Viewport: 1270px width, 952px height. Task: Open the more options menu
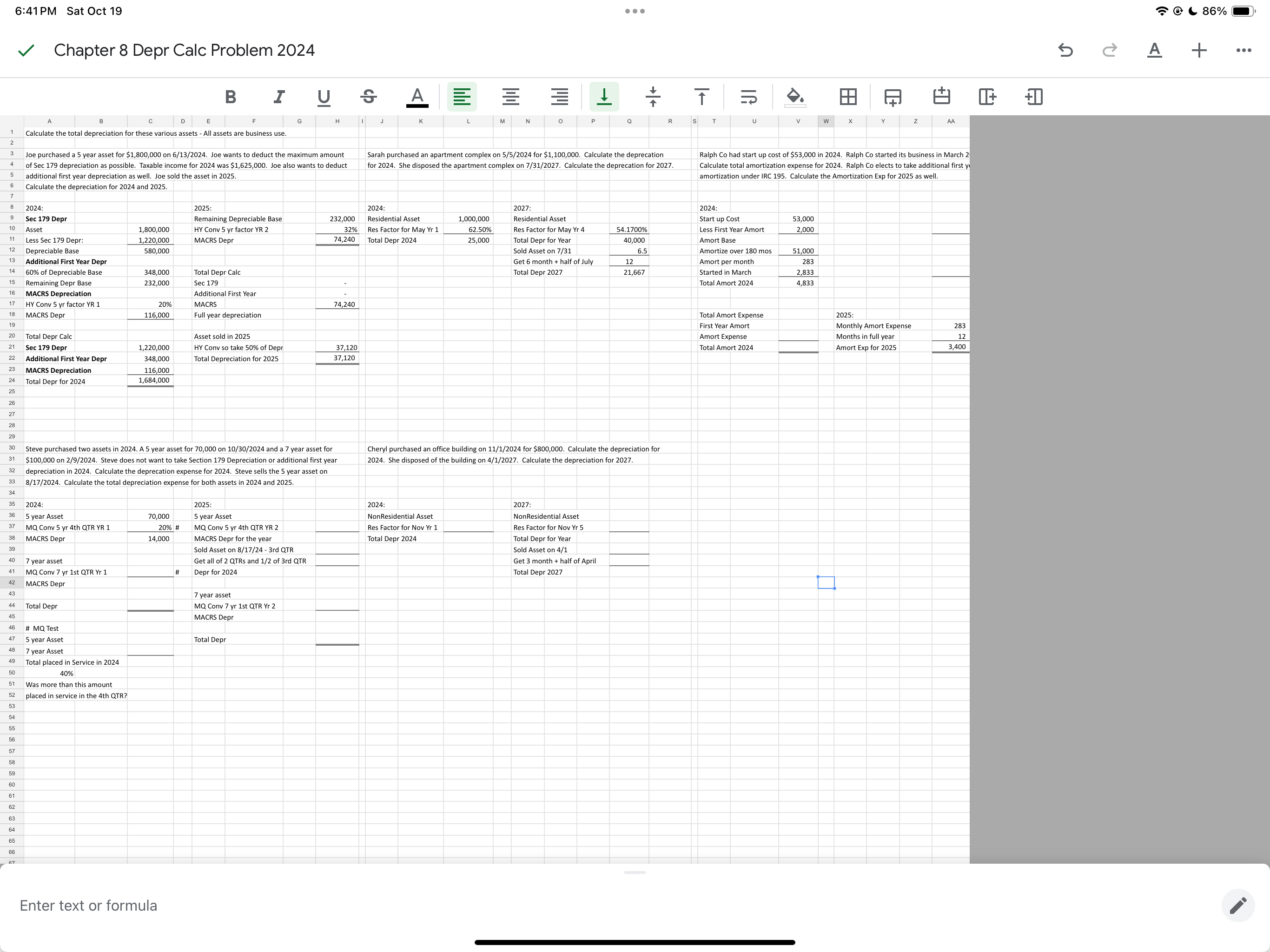[1243, 51]
